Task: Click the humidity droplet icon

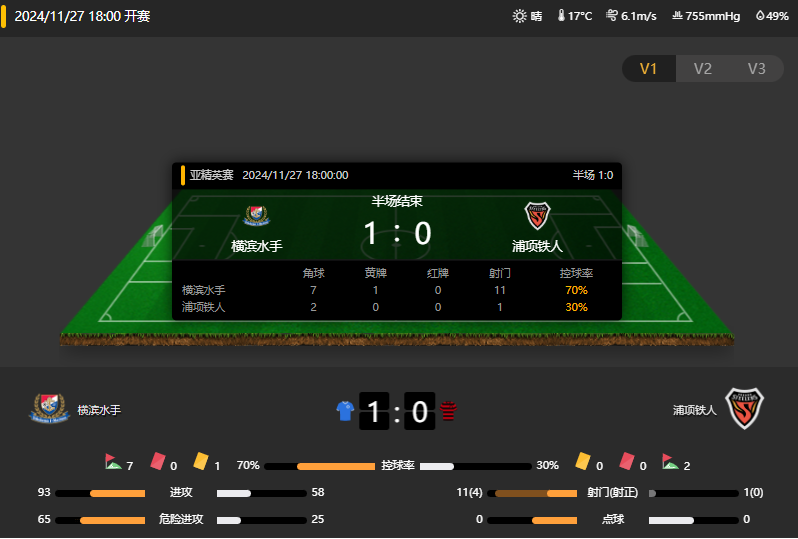Action: [x=760, y=16]
